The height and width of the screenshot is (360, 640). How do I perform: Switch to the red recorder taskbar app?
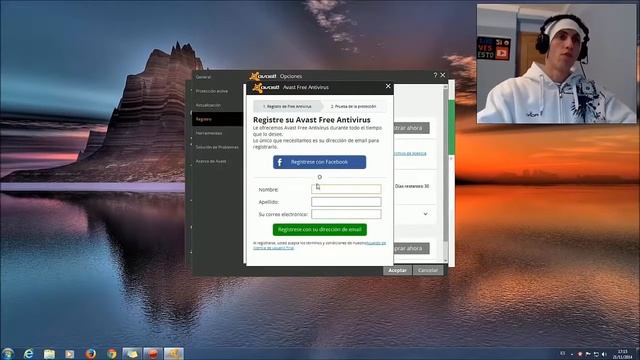(153, 353)
